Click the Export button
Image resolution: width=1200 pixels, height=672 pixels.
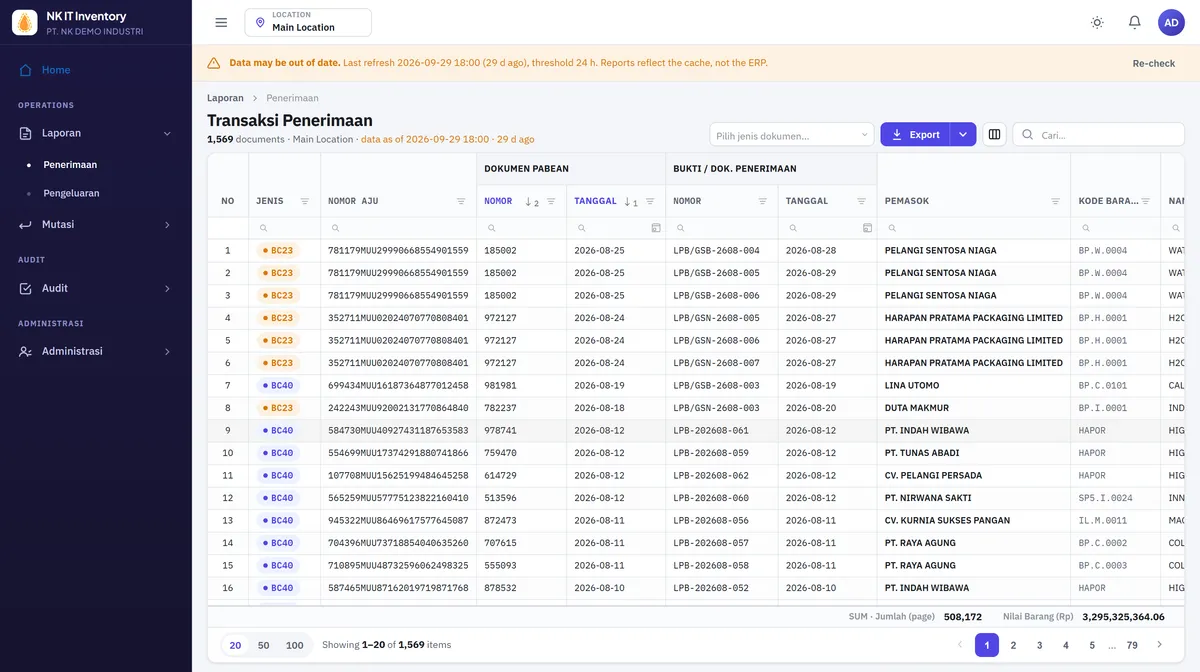pos(916,135)
